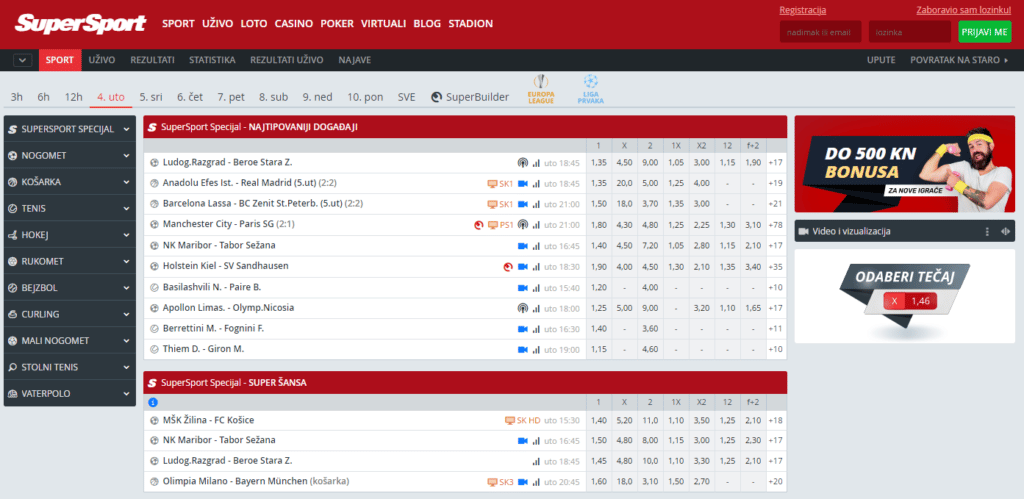Screen dimensions: 1024x499
Task: Open the chevron dropdown left of red SPORT tab
Action: point(23,60)
